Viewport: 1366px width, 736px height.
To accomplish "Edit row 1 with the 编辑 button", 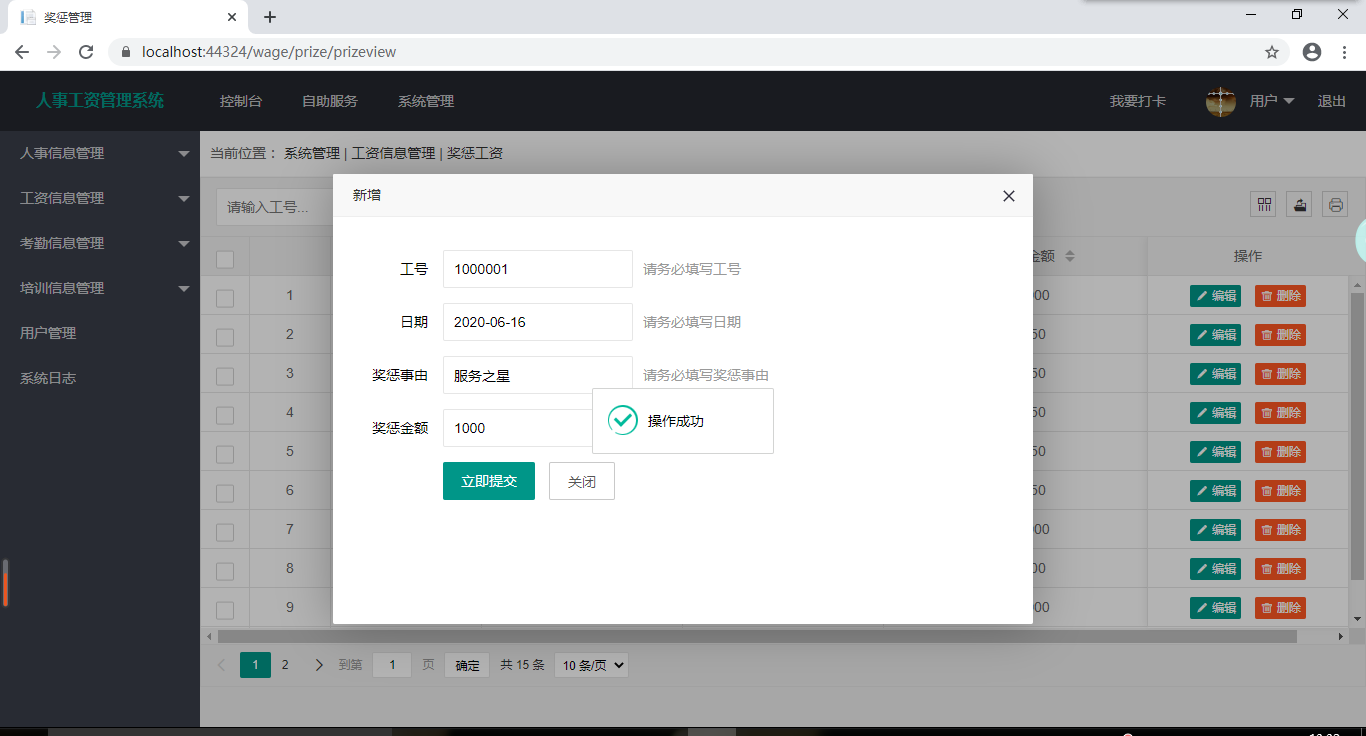I will pos(1215,296).
